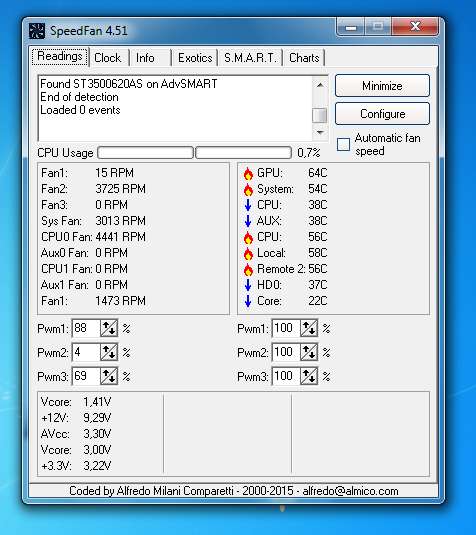Adjust left Pwm2 spinner at 4
The image size is (476, 535).
(x=109, y=352)
